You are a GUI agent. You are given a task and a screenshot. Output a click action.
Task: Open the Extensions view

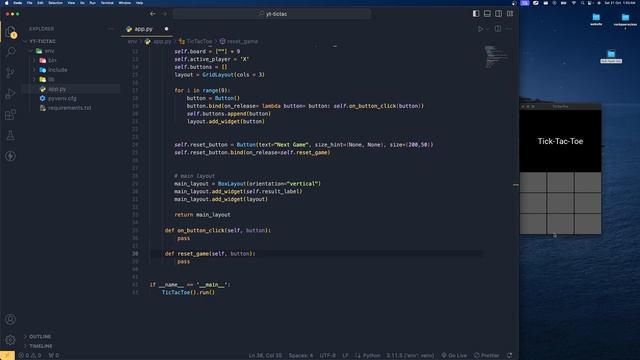click(x=11, y=114)
